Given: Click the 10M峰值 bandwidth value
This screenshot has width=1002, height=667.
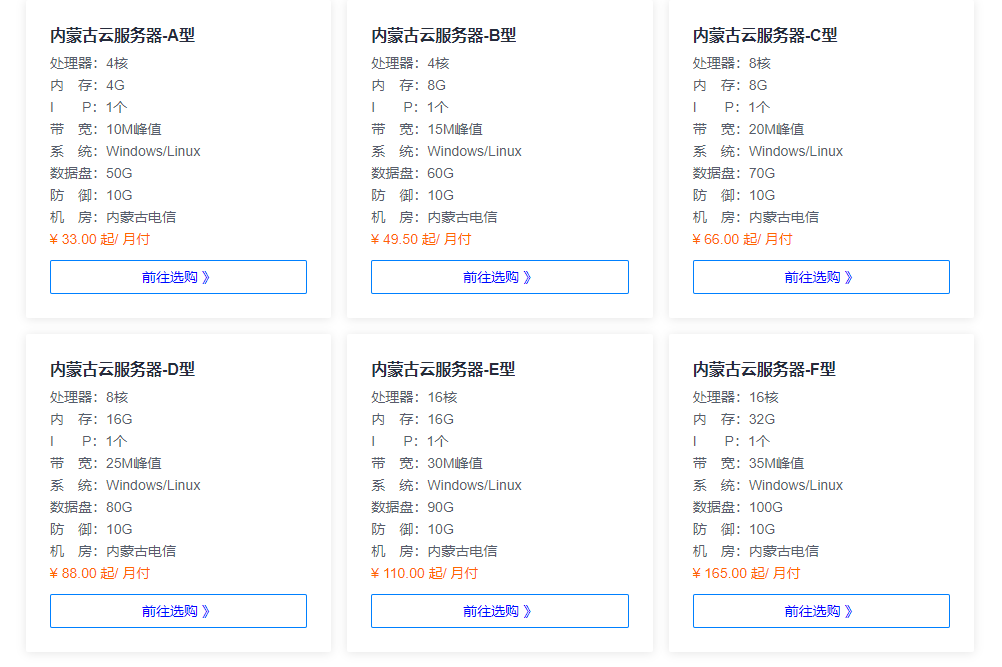Looking at the screenshot, I should [x=134, y=129].
